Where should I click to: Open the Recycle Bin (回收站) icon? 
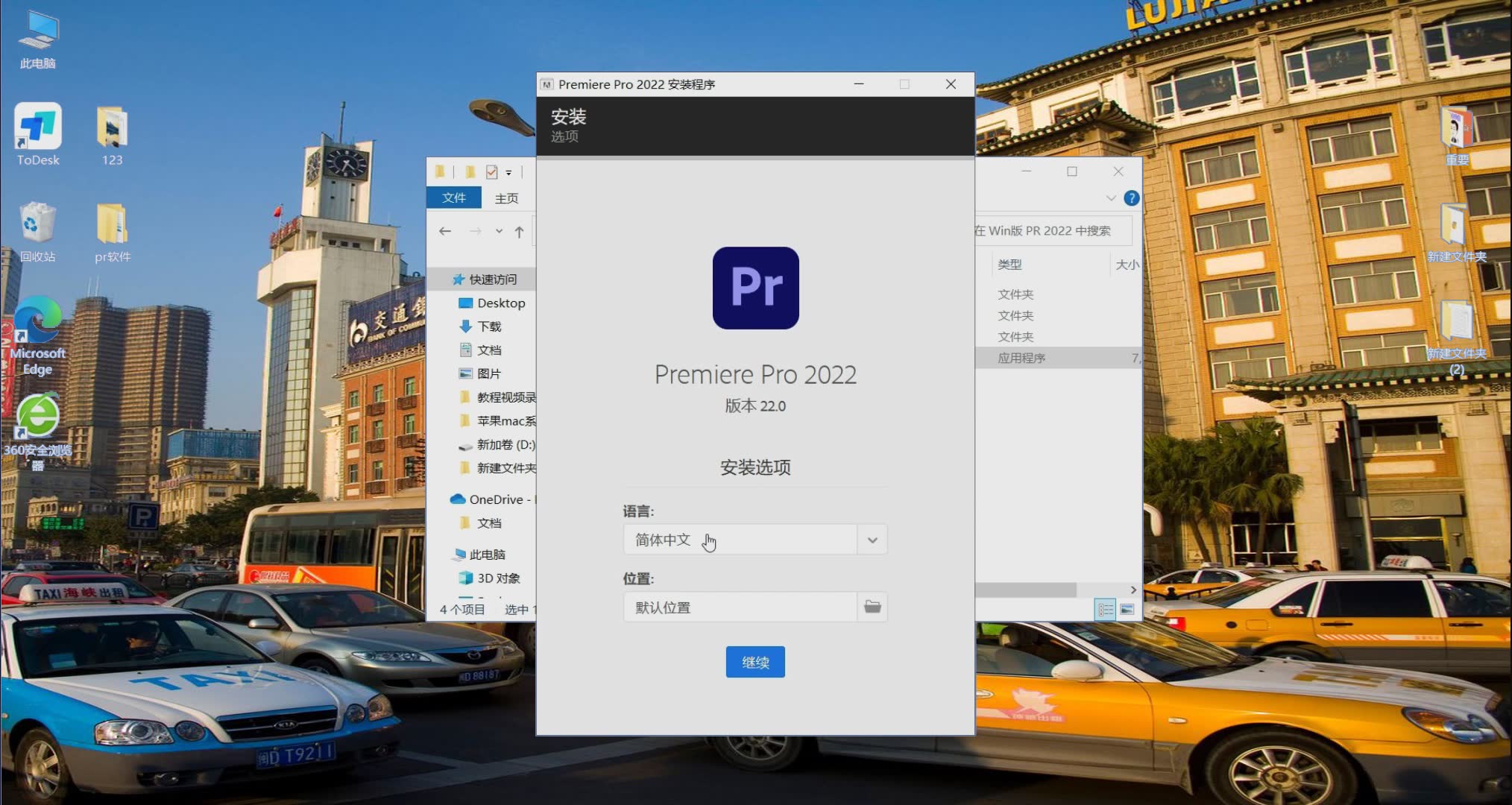[x=37, y=232]
